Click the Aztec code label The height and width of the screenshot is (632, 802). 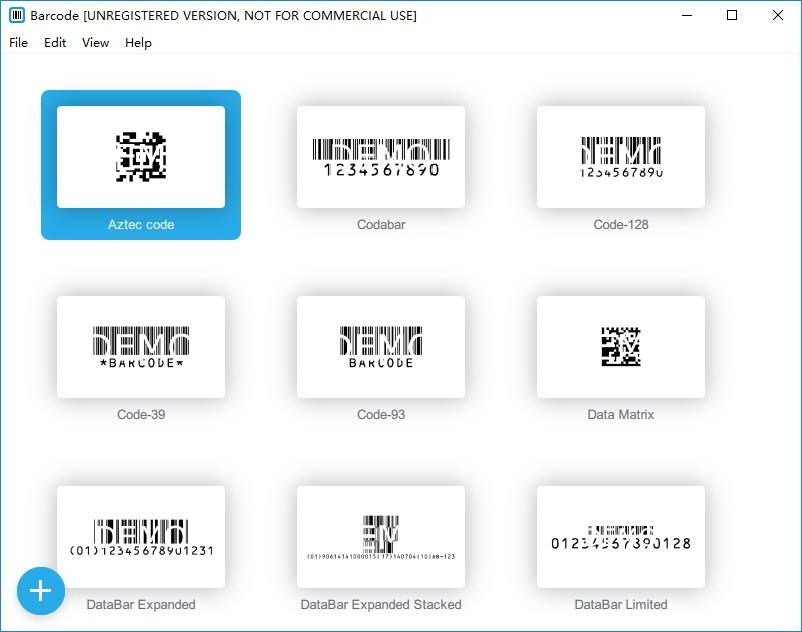coord(141,224)
